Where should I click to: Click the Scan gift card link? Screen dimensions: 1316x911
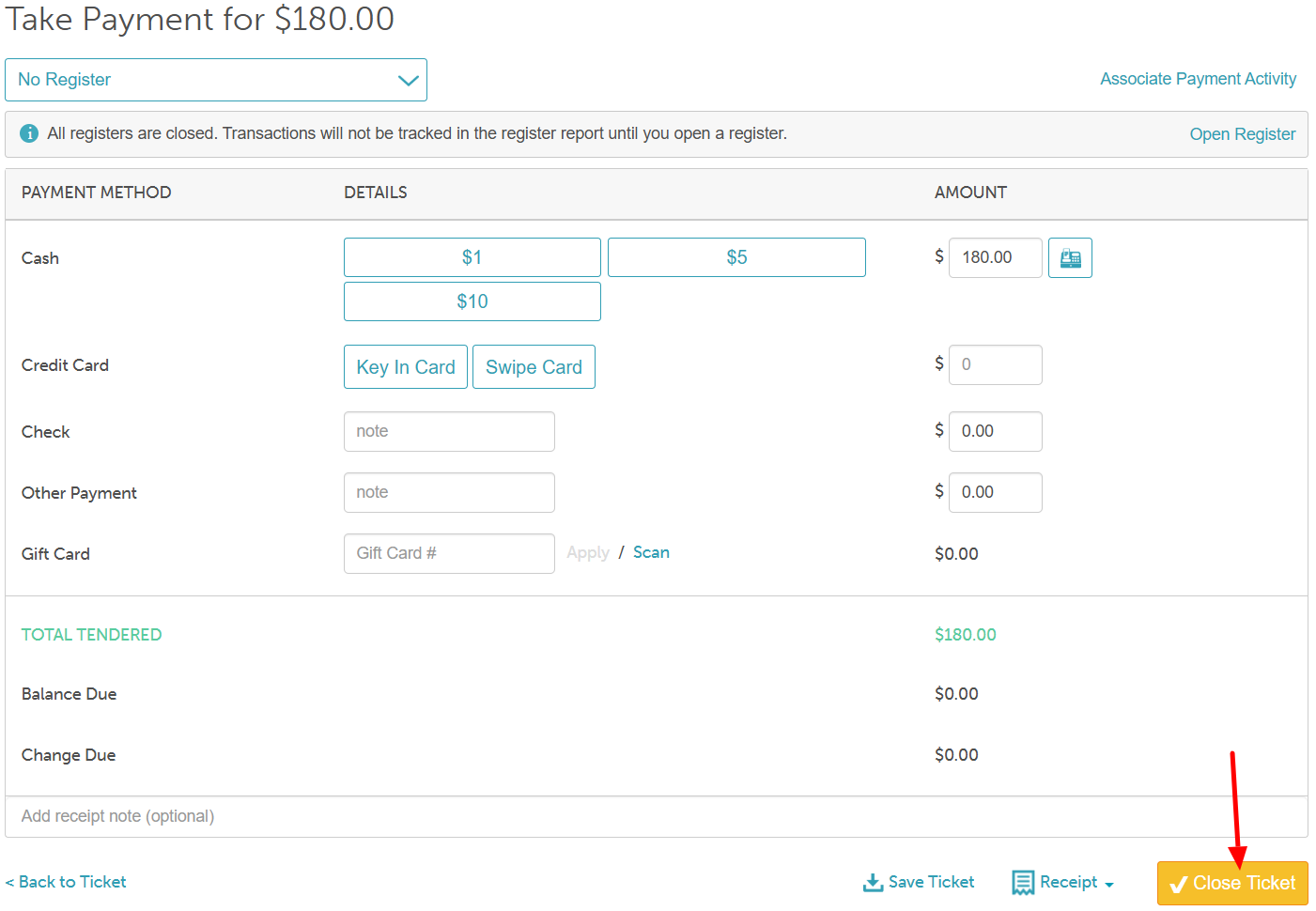pos(651,552)
